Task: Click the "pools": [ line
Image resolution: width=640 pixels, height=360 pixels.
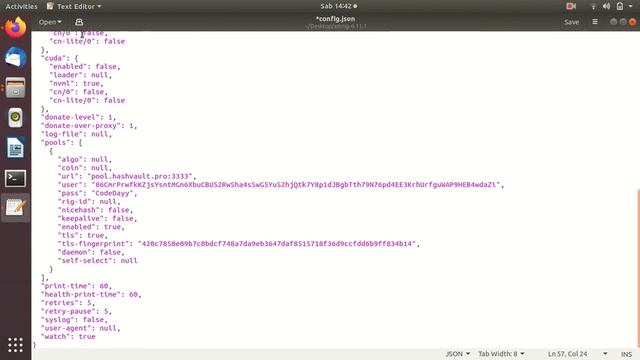Action: point(61,142)
